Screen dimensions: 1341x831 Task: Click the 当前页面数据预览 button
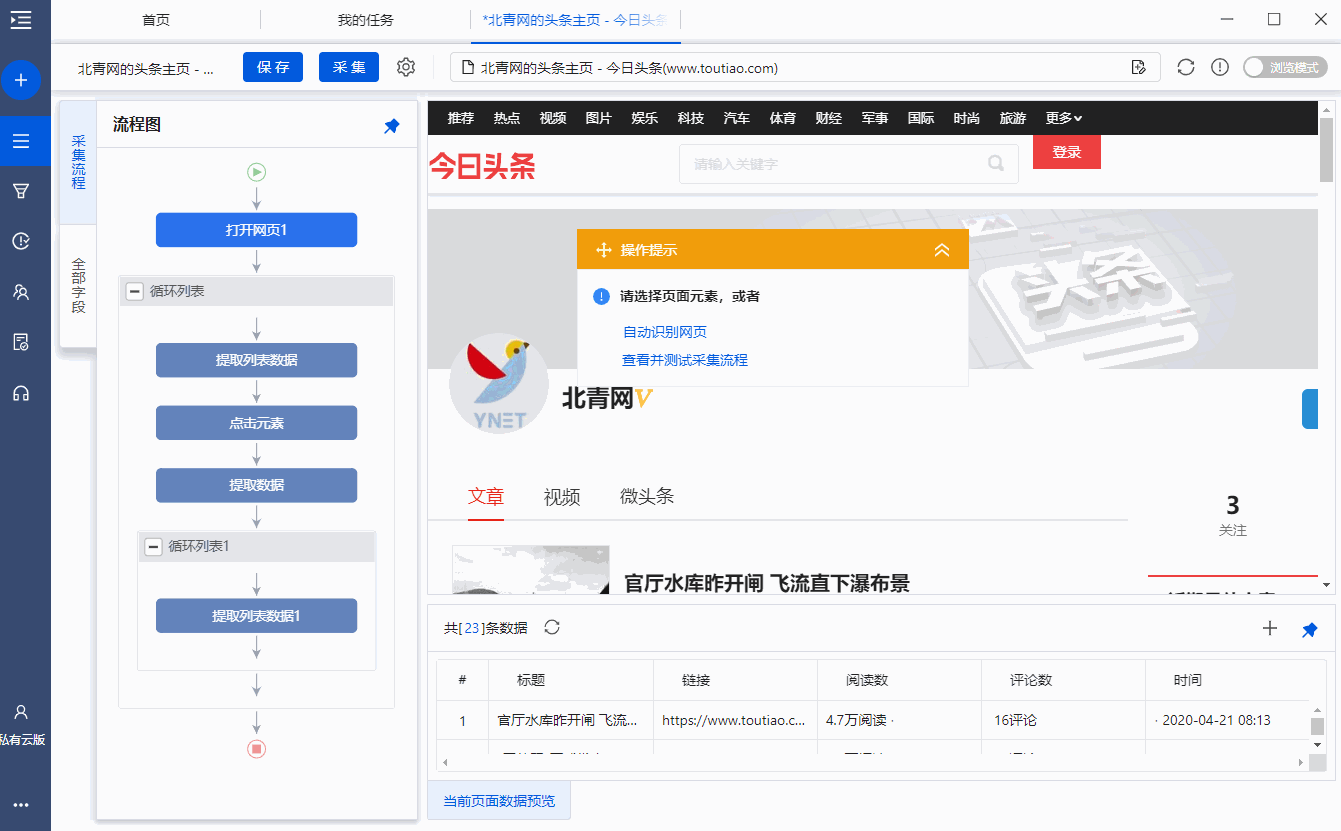coord(499,801)
